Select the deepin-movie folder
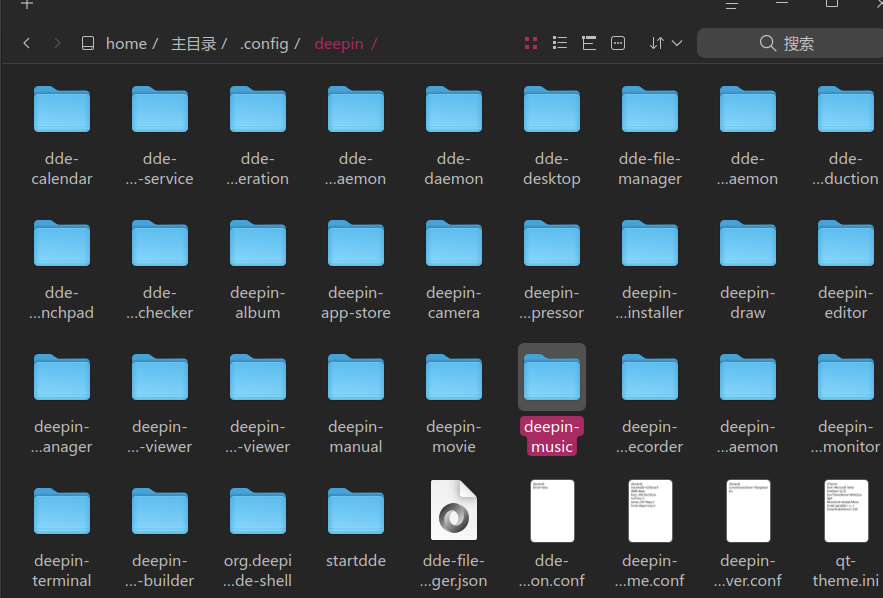 tap(454, 404)
